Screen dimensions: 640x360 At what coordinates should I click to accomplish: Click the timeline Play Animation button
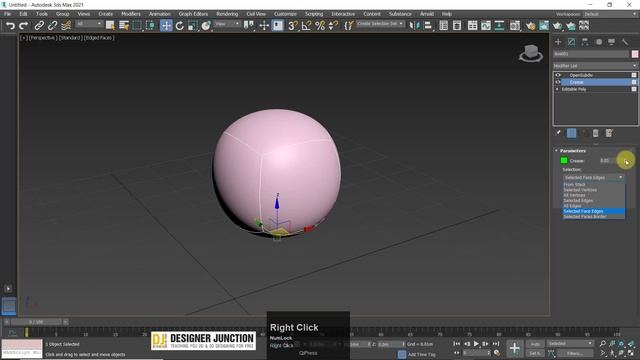pyautogui.click(x=476, y=344)
